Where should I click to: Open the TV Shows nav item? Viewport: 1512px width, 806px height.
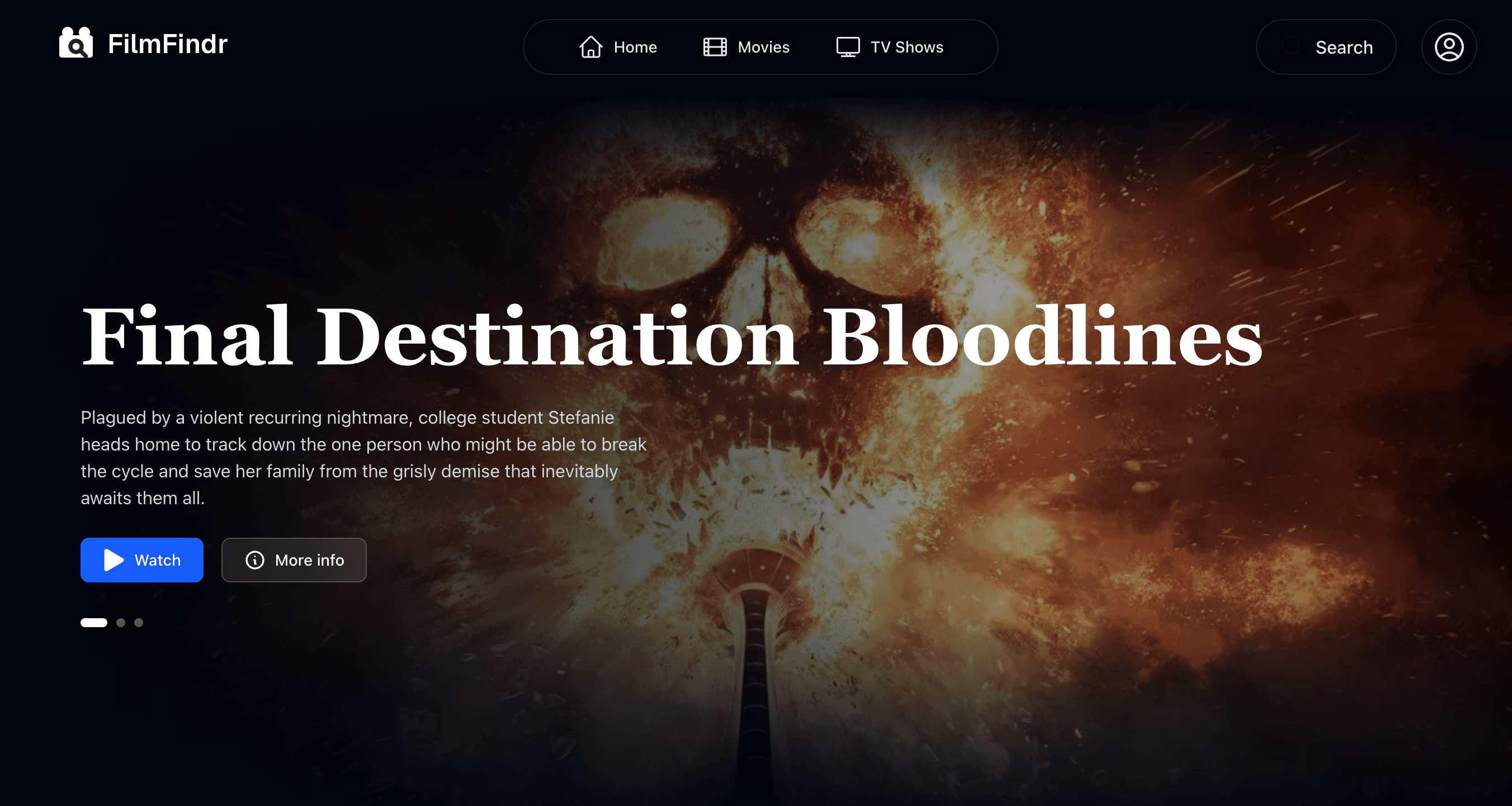tap(889, 47)
